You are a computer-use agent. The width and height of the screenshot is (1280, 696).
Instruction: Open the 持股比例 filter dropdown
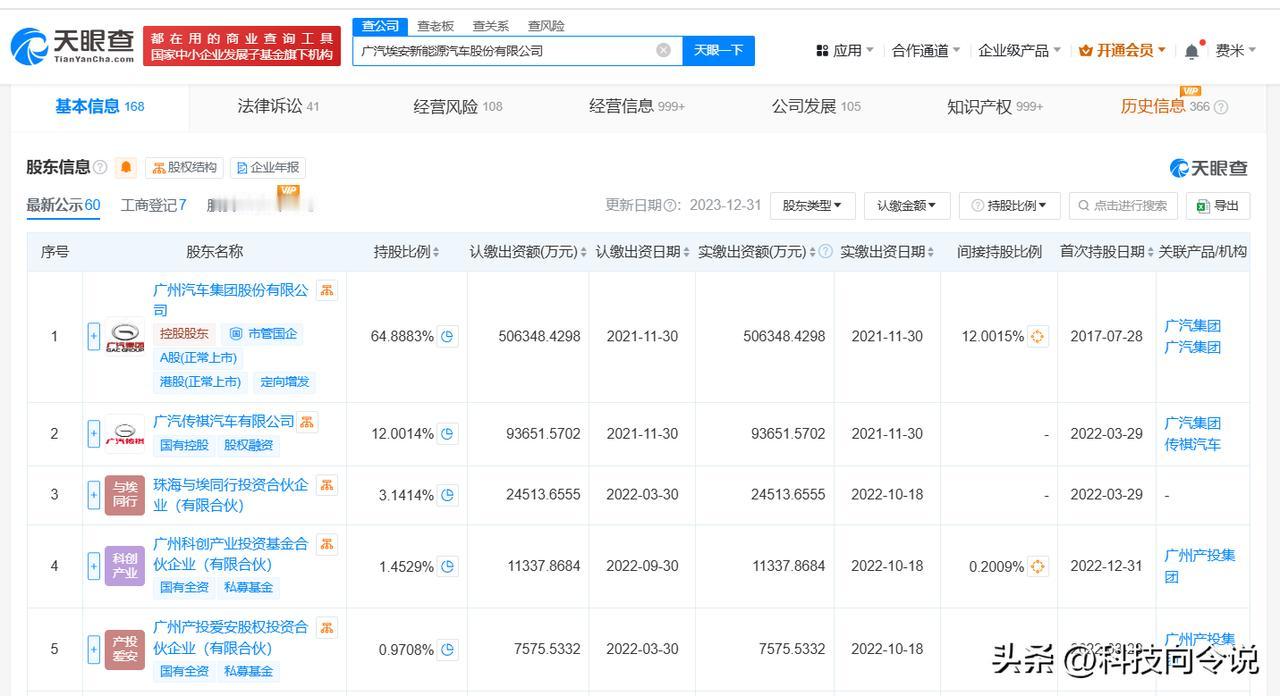pos(1009,206)
